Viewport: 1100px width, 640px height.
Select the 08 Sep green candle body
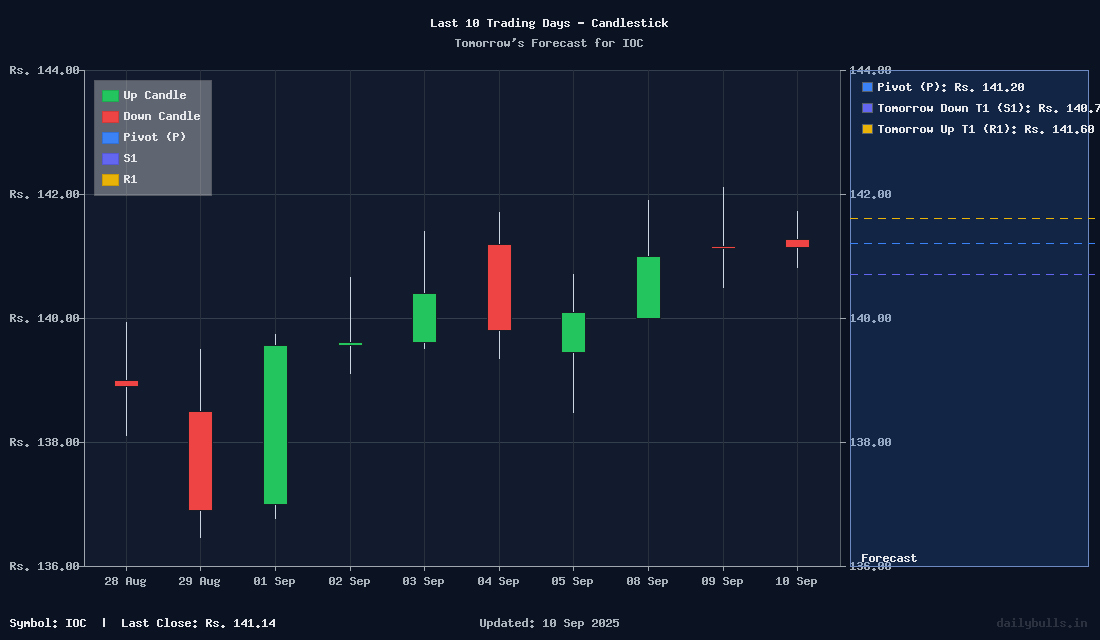[x=648, y=288]
